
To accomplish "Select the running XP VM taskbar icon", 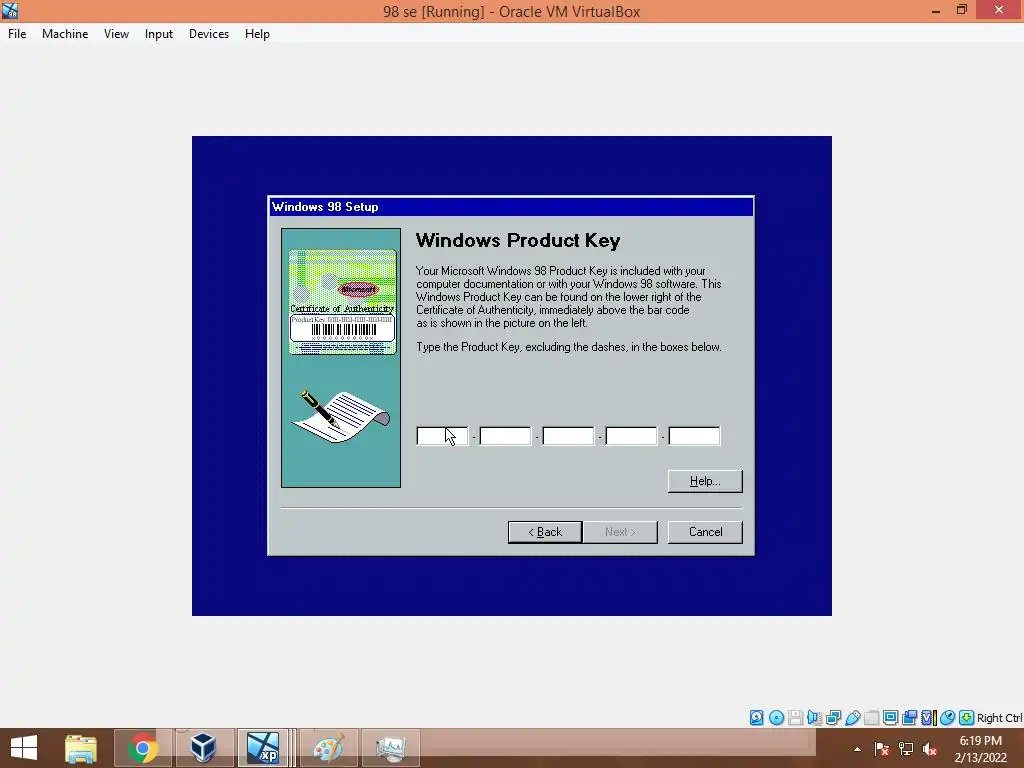I will tap(263, 748).
